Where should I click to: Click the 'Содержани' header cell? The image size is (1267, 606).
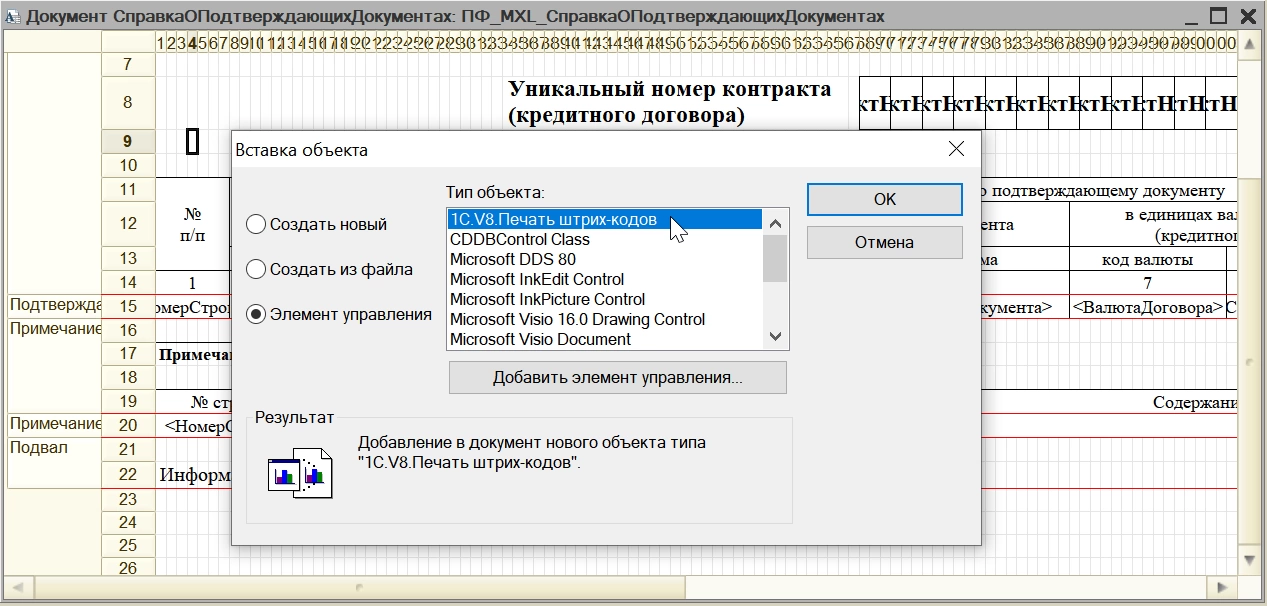(x=1195, y=402)
